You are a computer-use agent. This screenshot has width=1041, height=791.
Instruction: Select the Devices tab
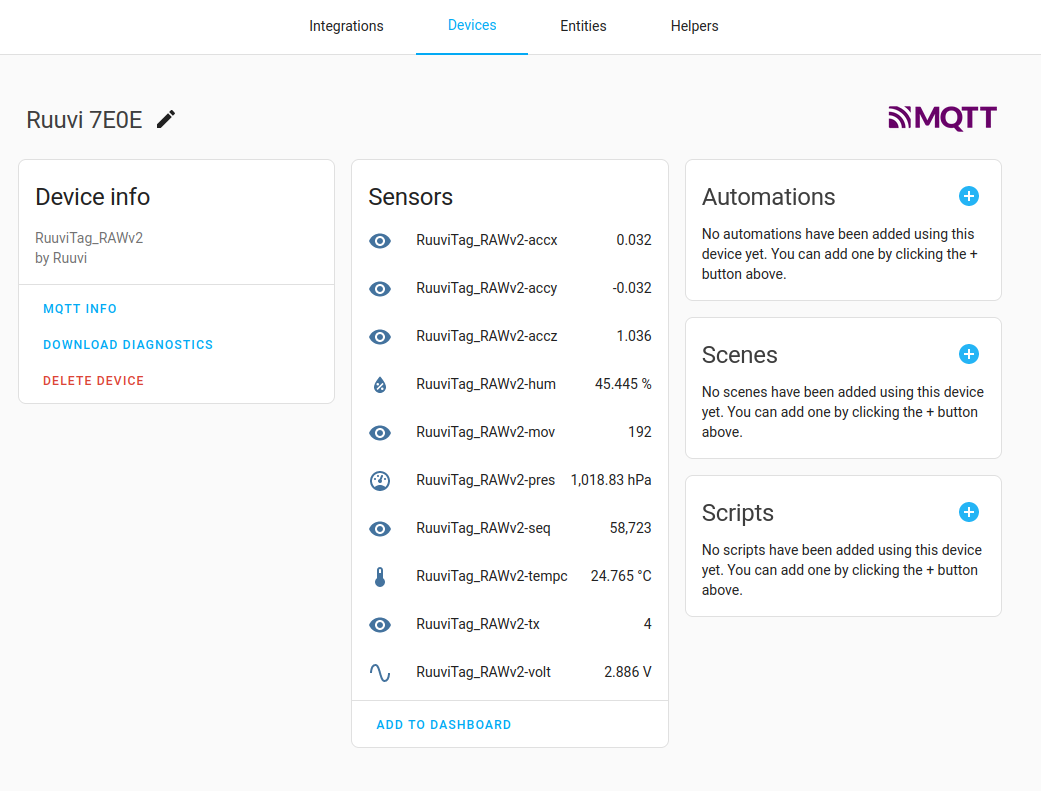(x=472, y=25)
